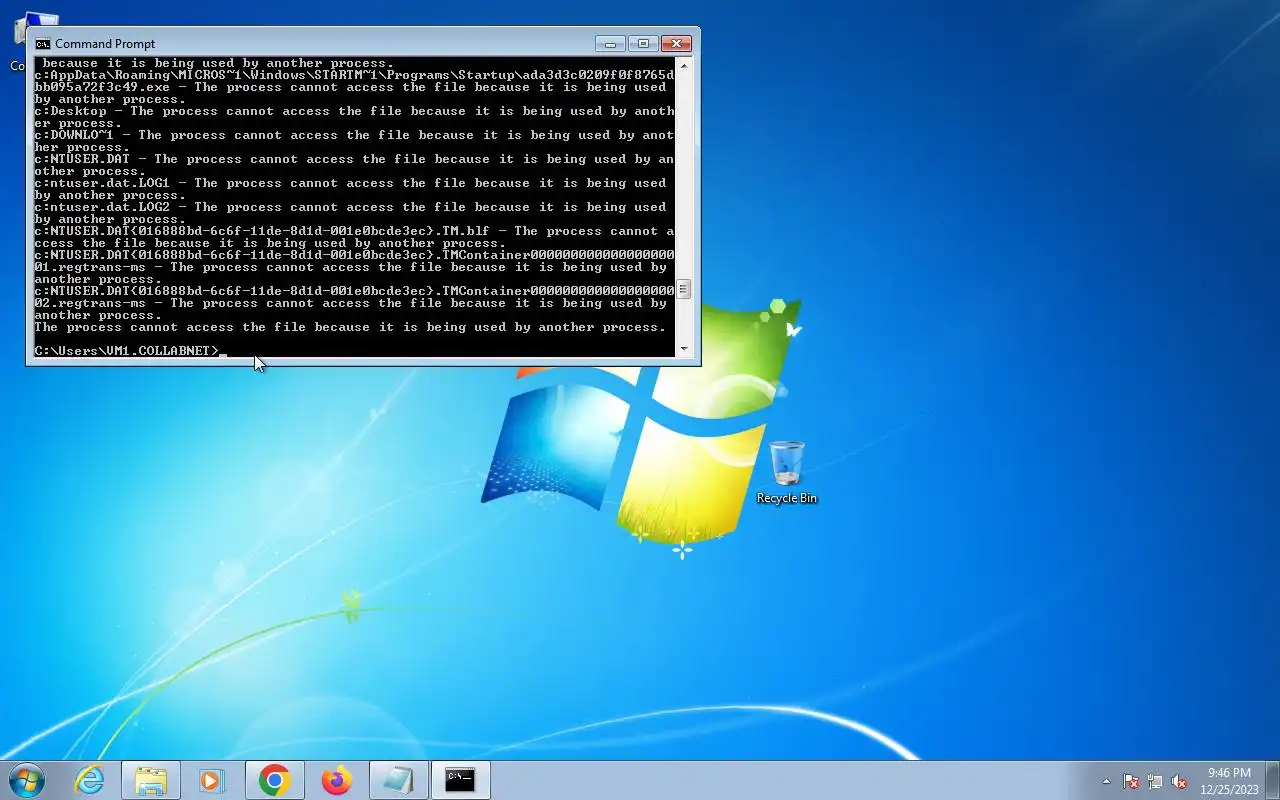Image resolution: width=1280 pixels, height=800 pixels.
Task: Open the Windows Start menu orb
Action: [27, 780]
